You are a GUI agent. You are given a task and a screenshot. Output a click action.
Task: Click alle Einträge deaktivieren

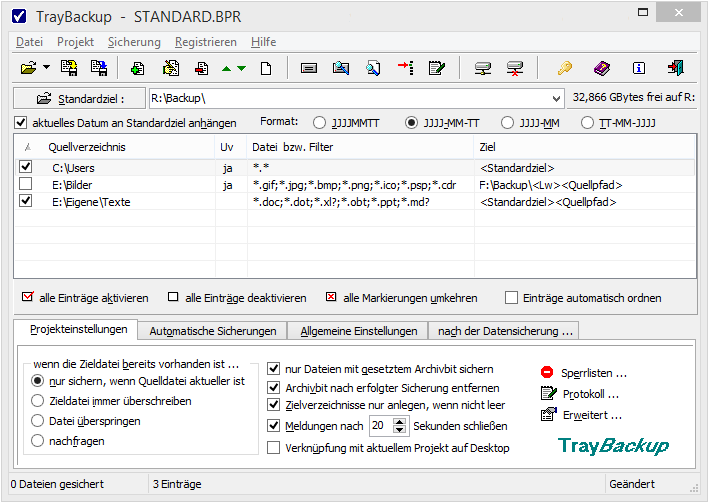coord(237,298)
